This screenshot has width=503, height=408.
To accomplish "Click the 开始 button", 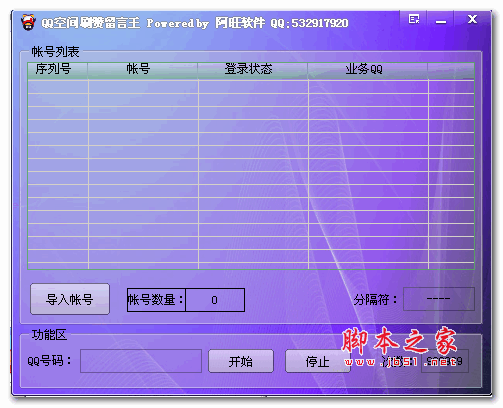I will coord(241,361).
